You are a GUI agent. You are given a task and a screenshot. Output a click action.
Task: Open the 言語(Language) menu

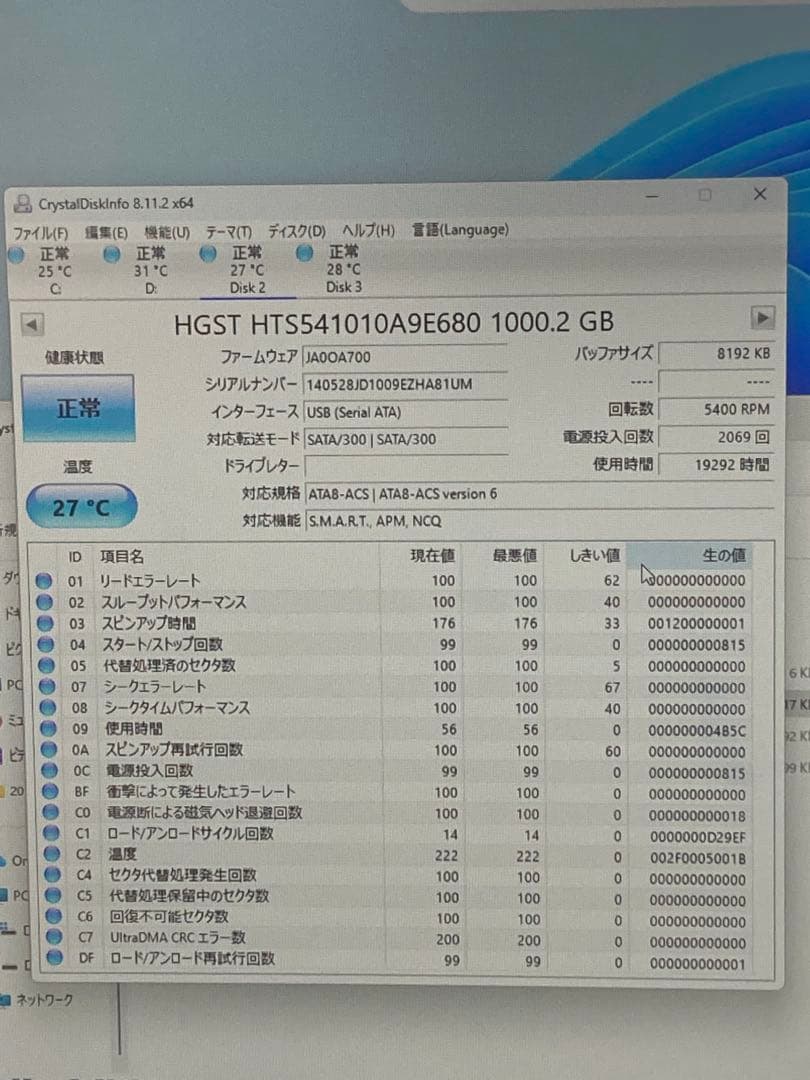pyautogui.click(x=458, y=230)
